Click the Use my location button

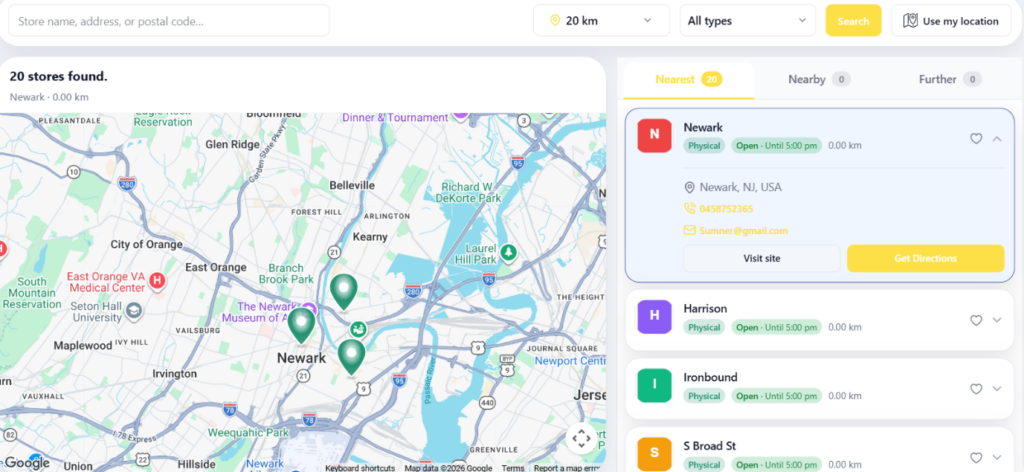pos(951,21)
